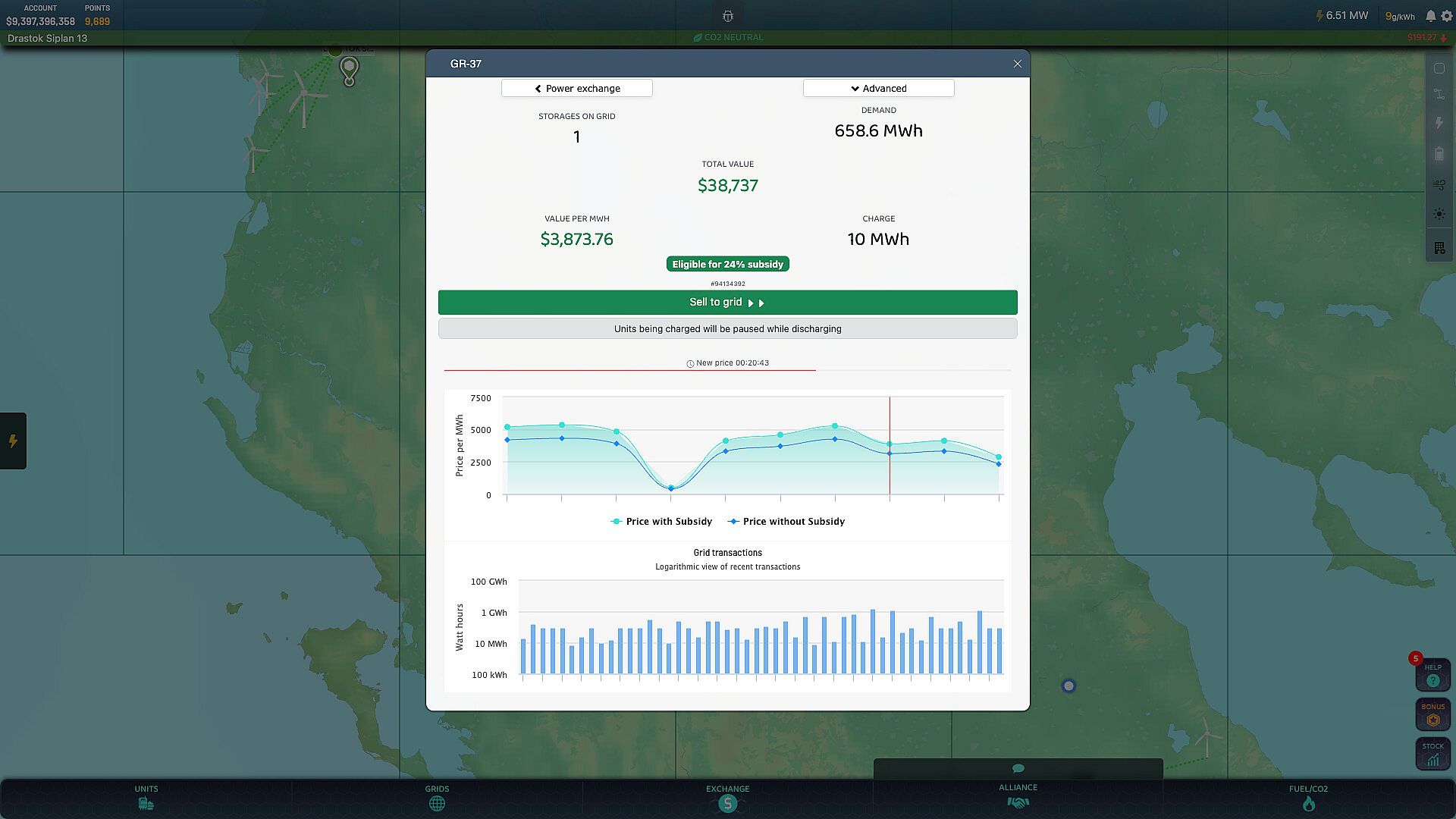Toggle battery storage layer in sidebar
This screenshot has height=819, width=1456.
tap(1439, 154)
